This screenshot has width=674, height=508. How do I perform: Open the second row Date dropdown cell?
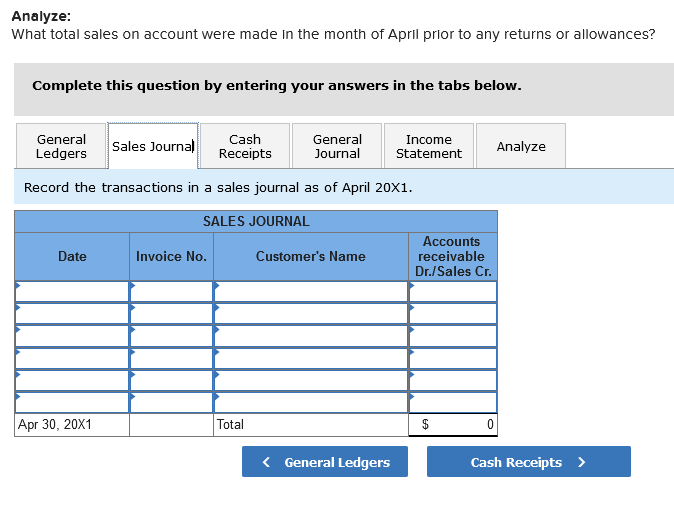point(72,314)
